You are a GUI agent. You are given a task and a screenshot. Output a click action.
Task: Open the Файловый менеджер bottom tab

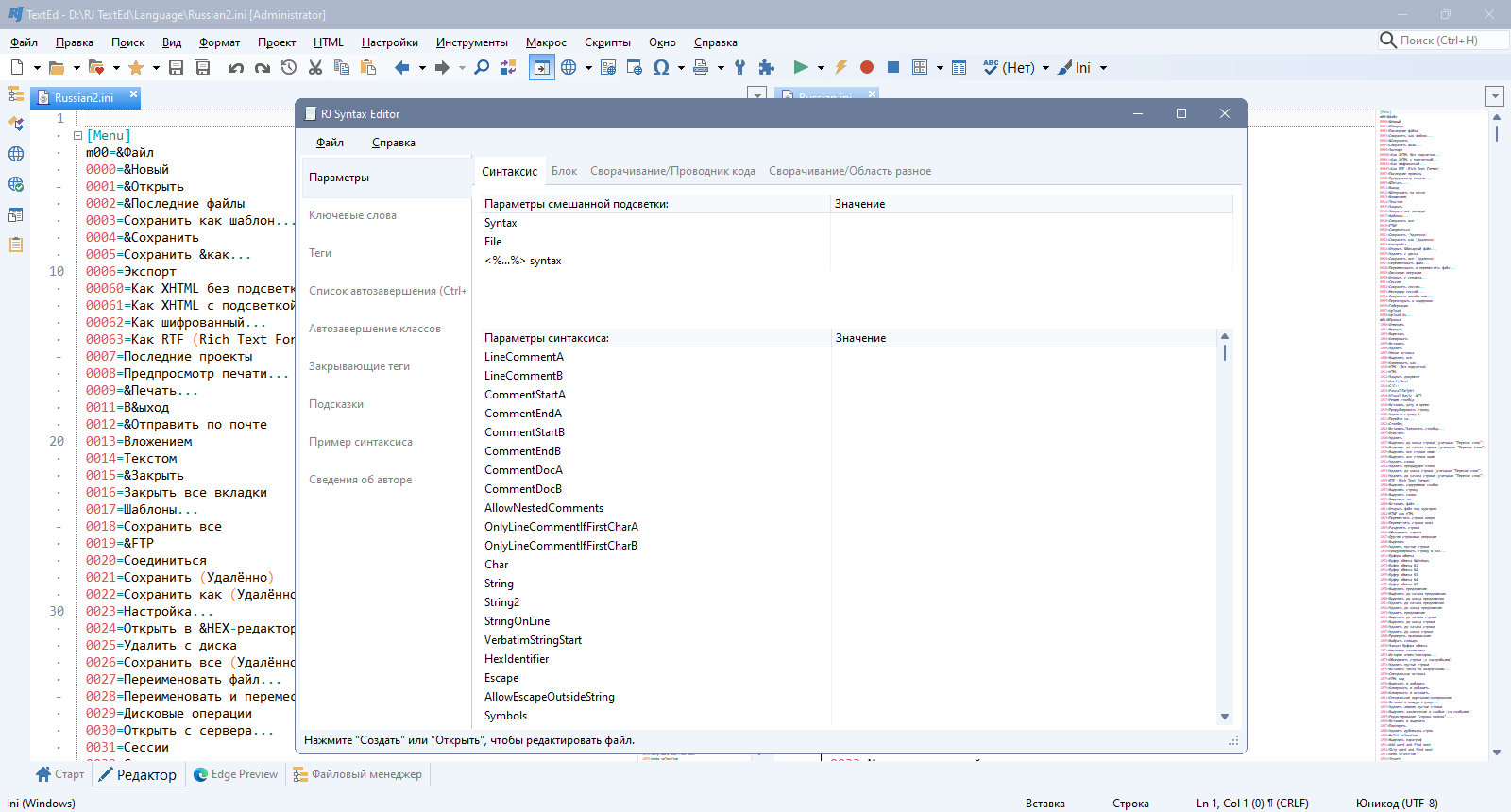357,774
